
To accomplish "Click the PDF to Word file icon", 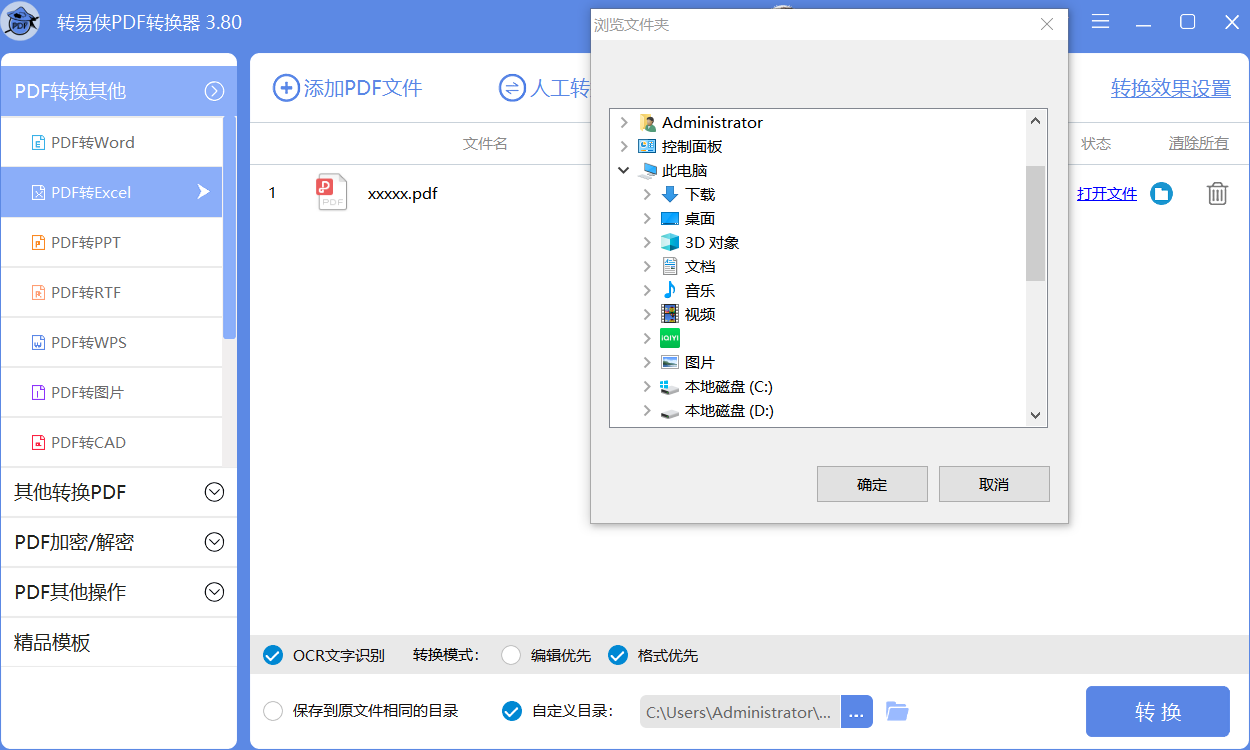I will click(x=39, y=143).
